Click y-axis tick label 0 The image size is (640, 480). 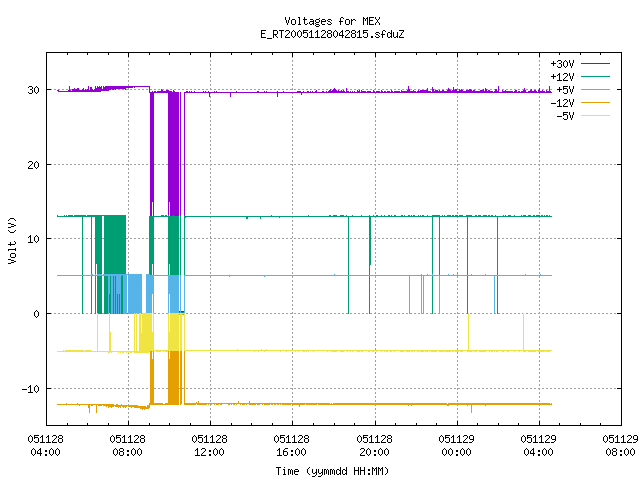point(36,314)
